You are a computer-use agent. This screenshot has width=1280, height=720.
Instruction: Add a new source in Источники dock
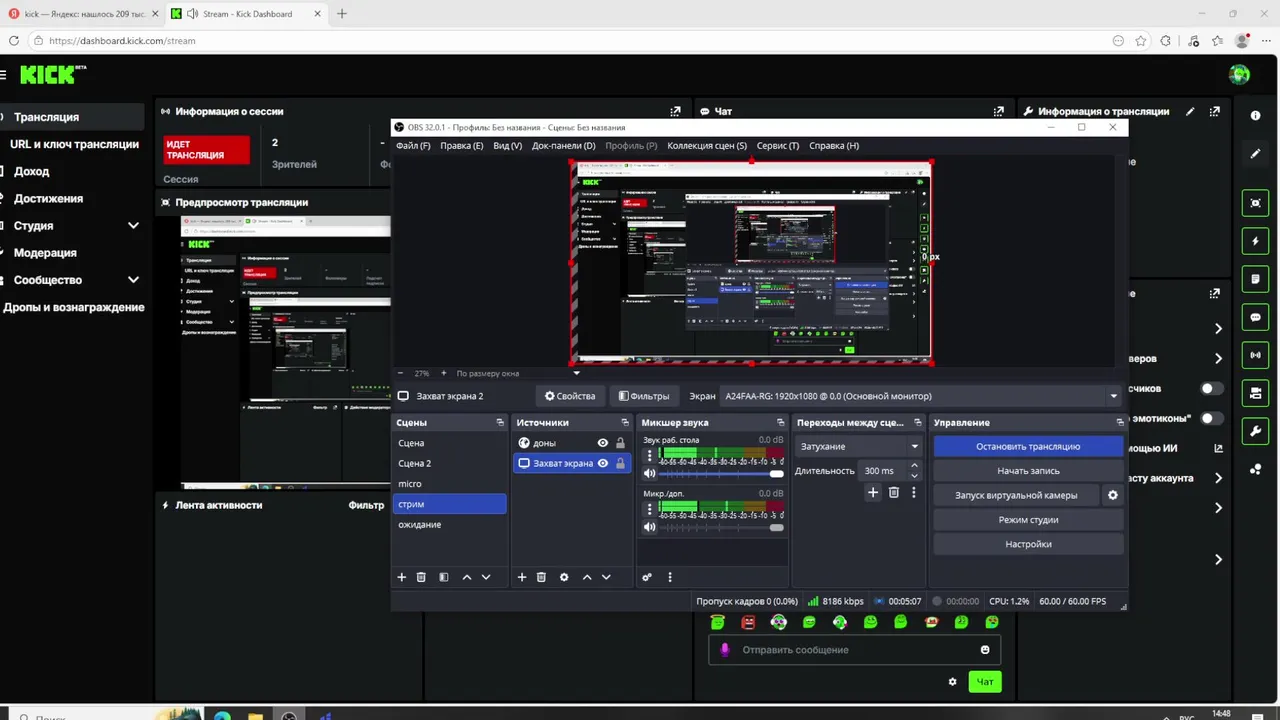click(521, 577)
